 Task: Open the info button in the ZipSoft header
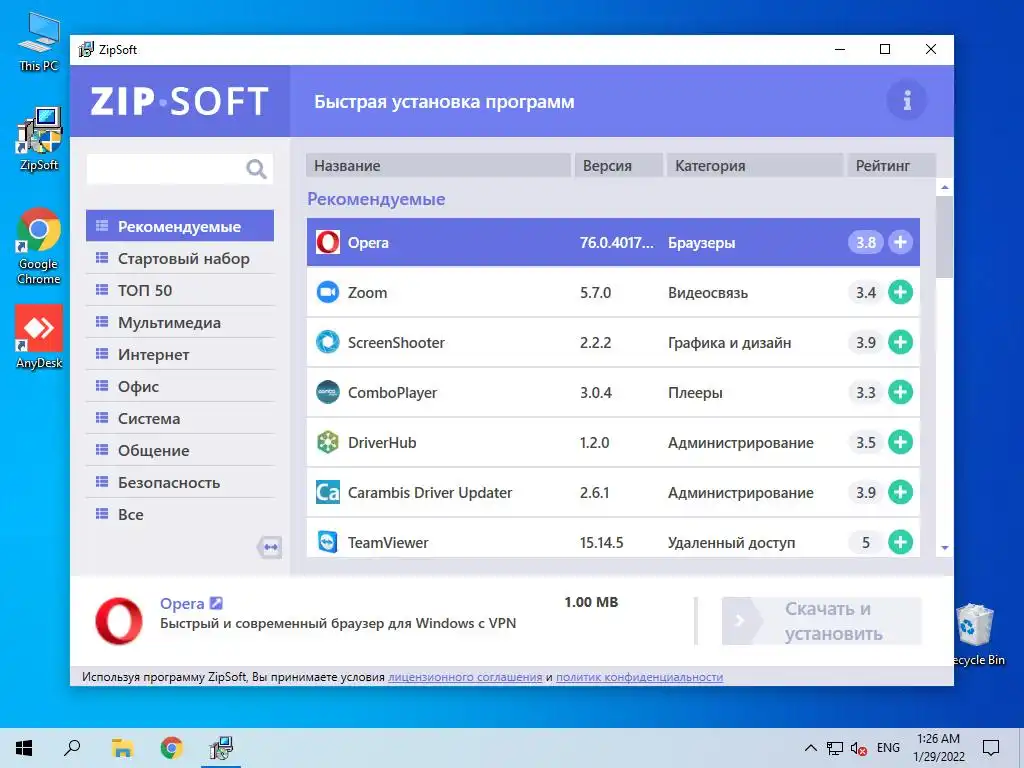coord(906,101)
